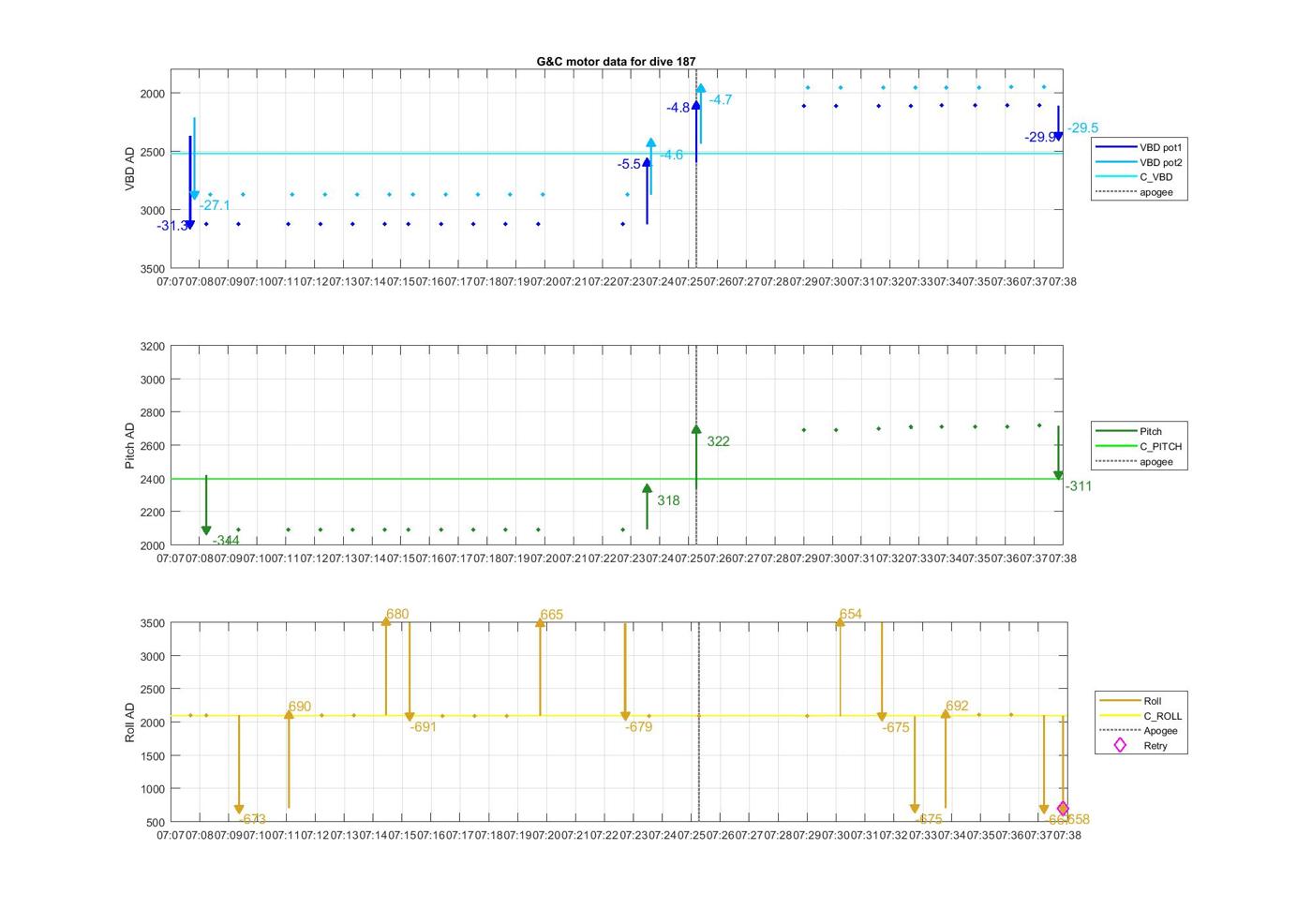Click the '-311' pitch data label
The image size is (1312, 924).
[x=1079, y=485]
